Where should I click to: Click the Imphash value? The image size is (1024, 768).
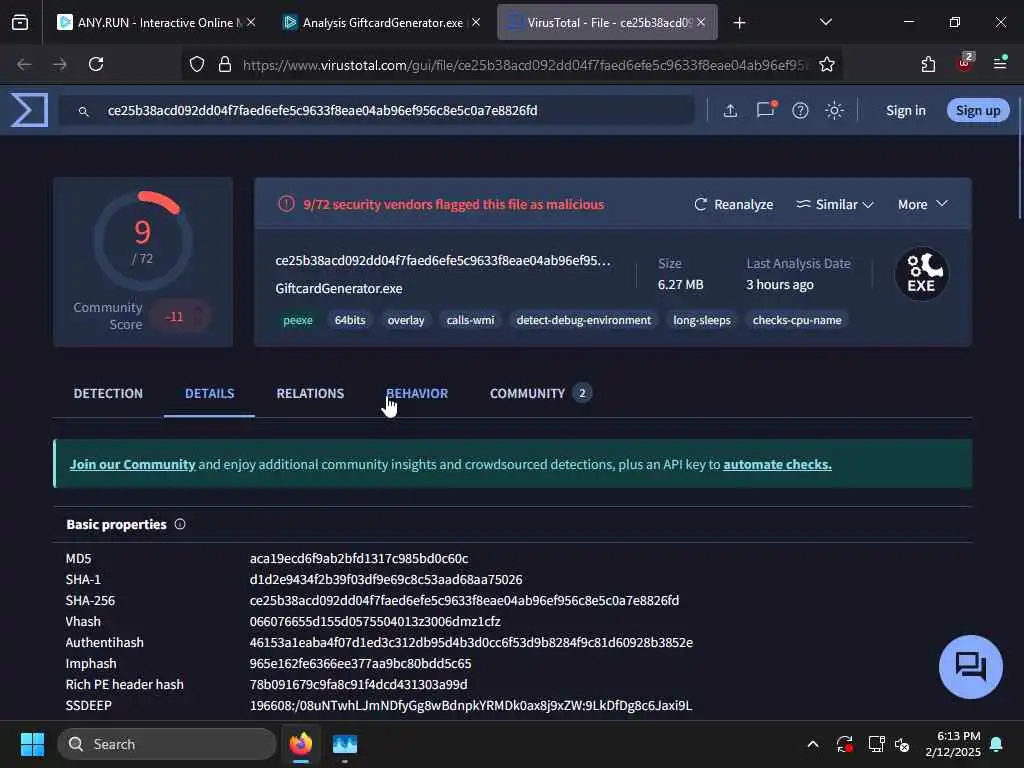click(x=360, y=664)
